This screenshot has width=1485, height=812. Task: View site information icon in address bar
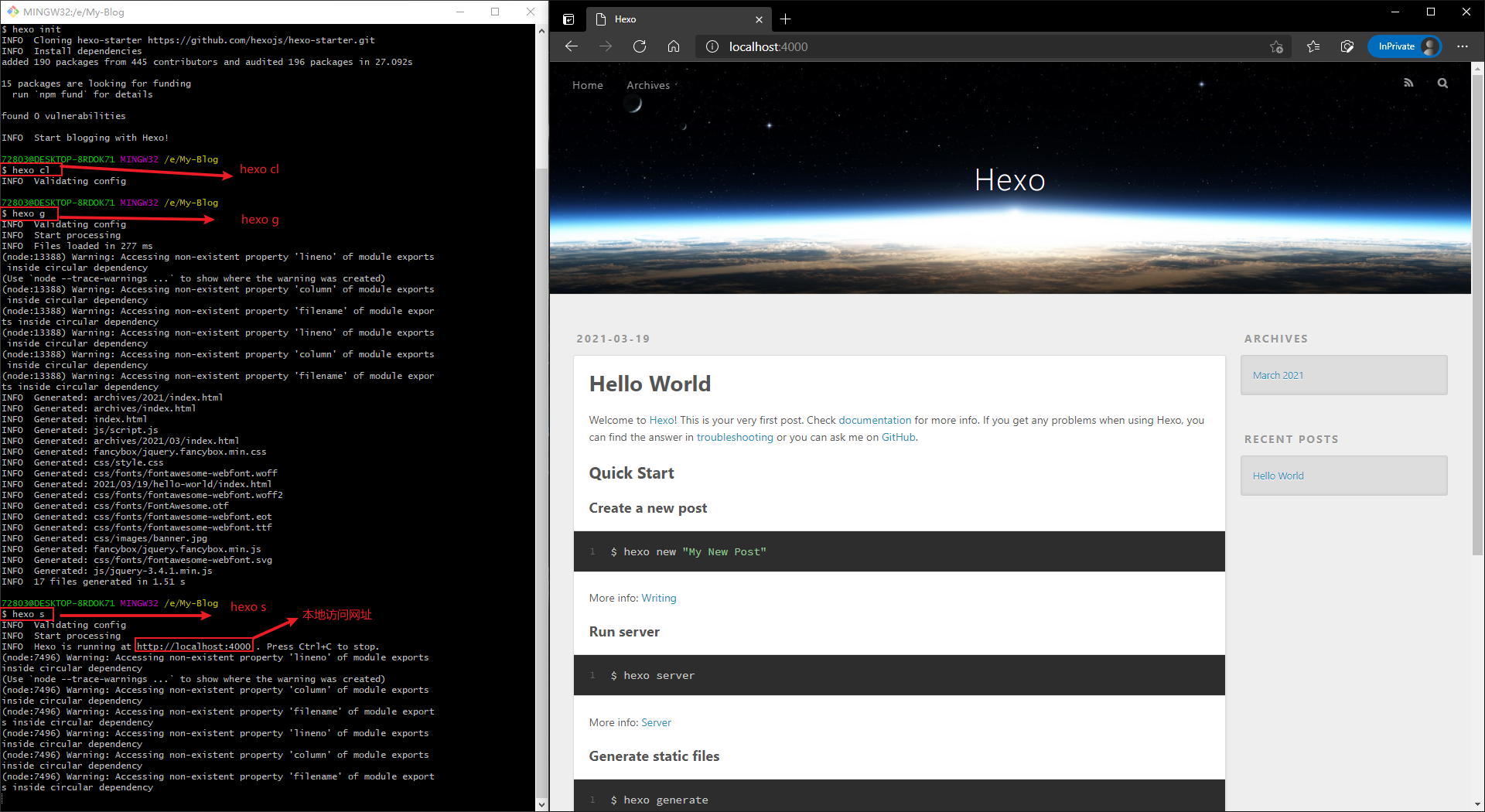tap(712, 46)
